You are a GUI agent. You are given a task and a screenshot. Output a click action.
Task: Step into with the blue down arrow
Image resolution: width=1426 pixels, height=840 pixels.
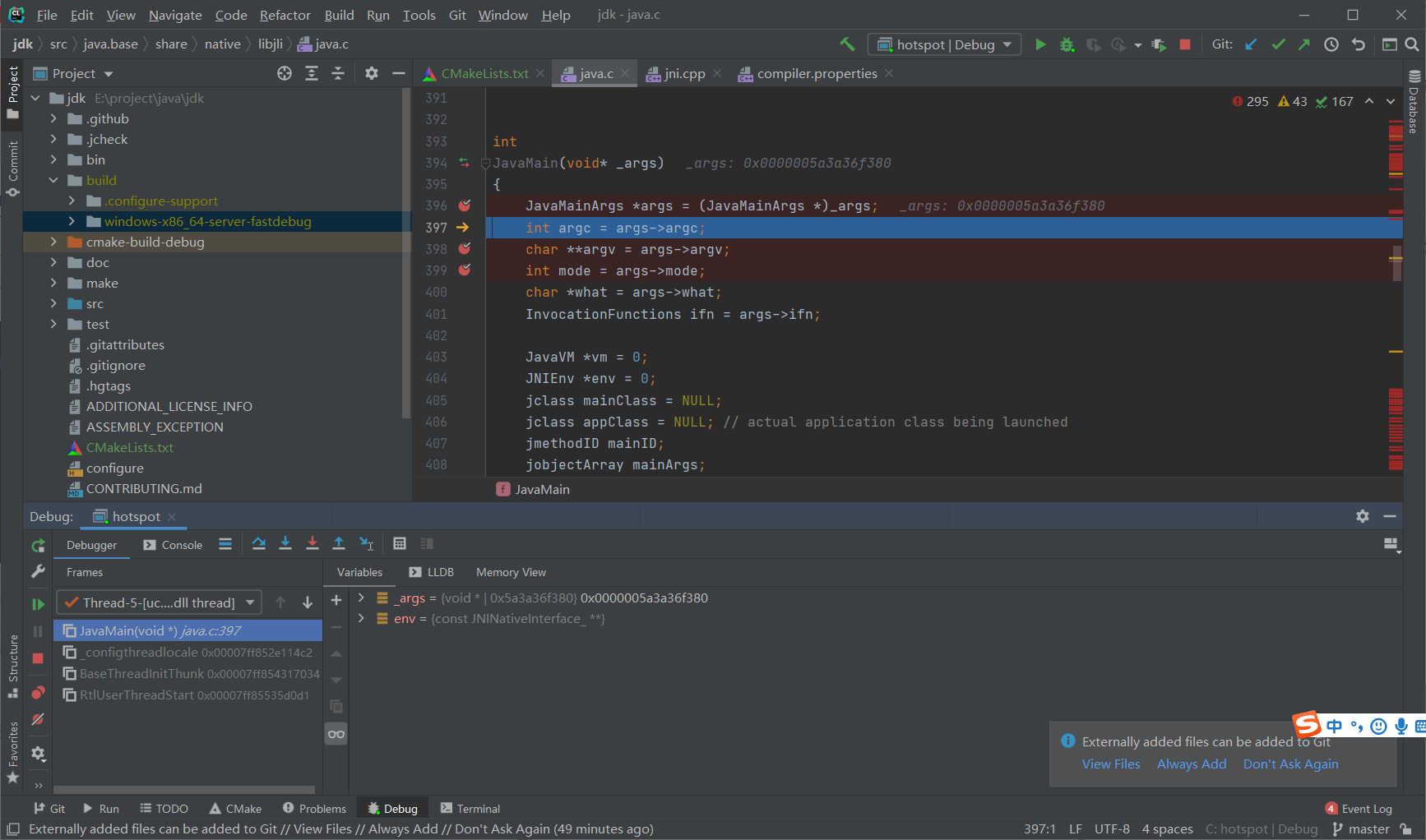pyautogui.click(x=285, y=543)
